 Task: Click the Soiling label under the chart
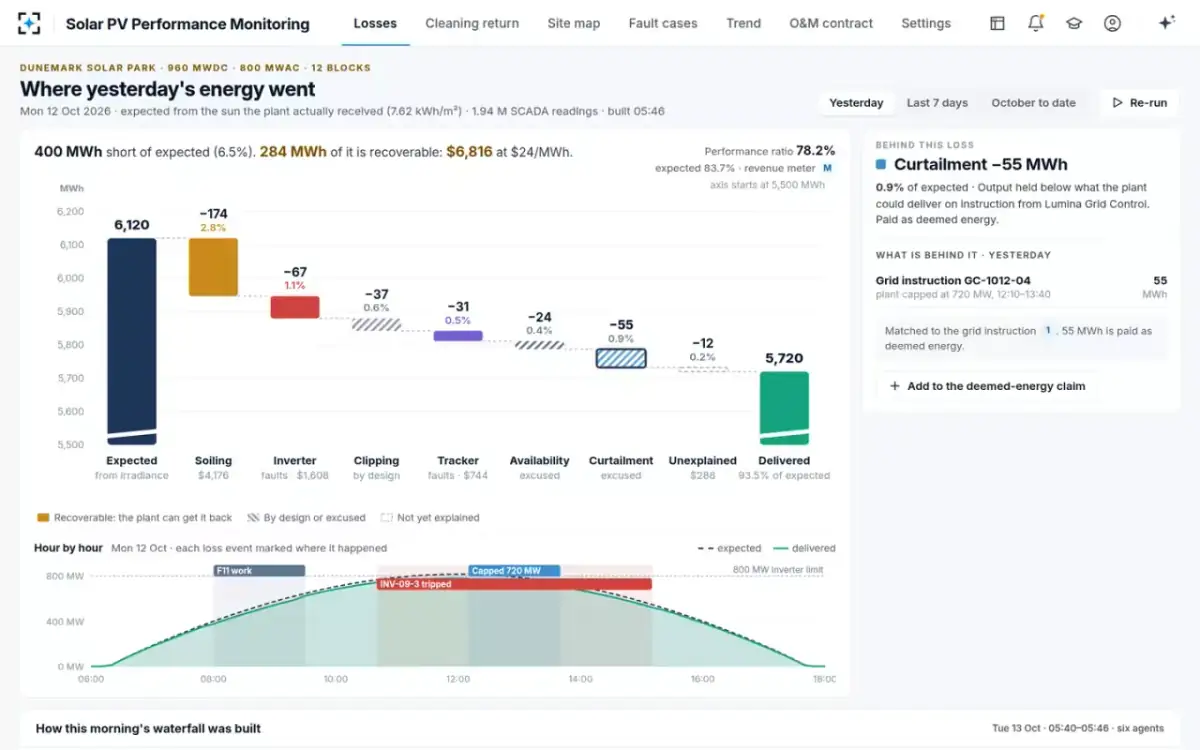213,461
